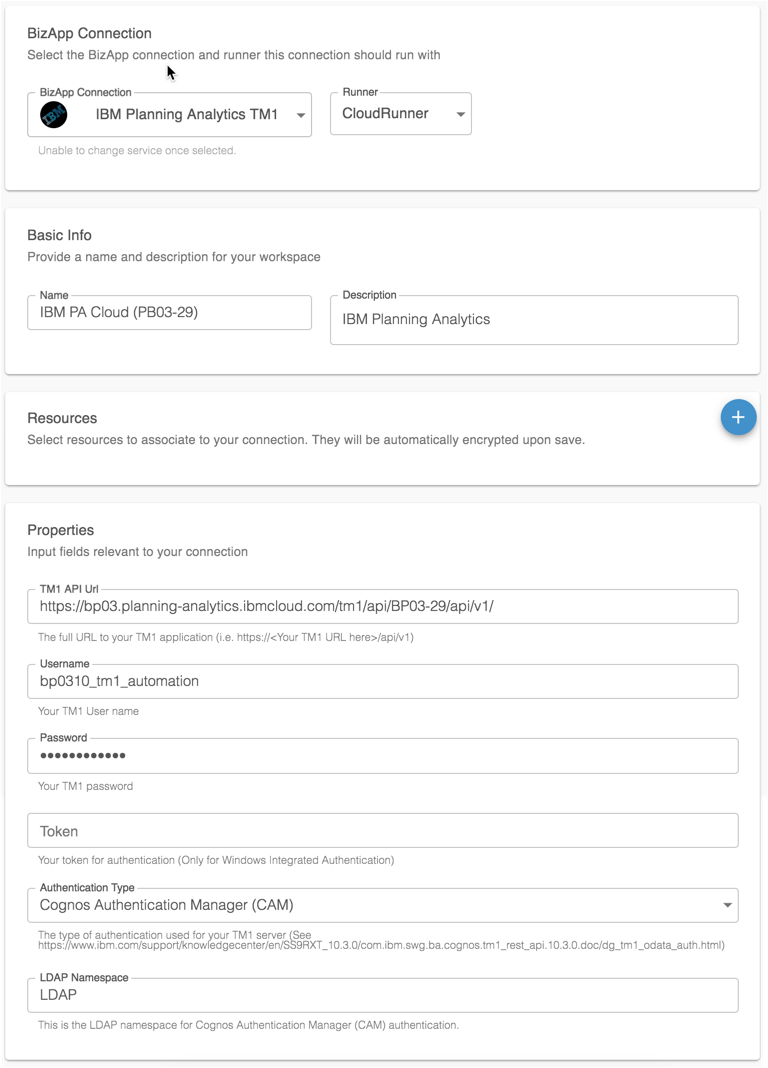Click 'Provide a name and description' subtitle
This screenshot has height=1068, width=768.
click(x=174, y=257)
